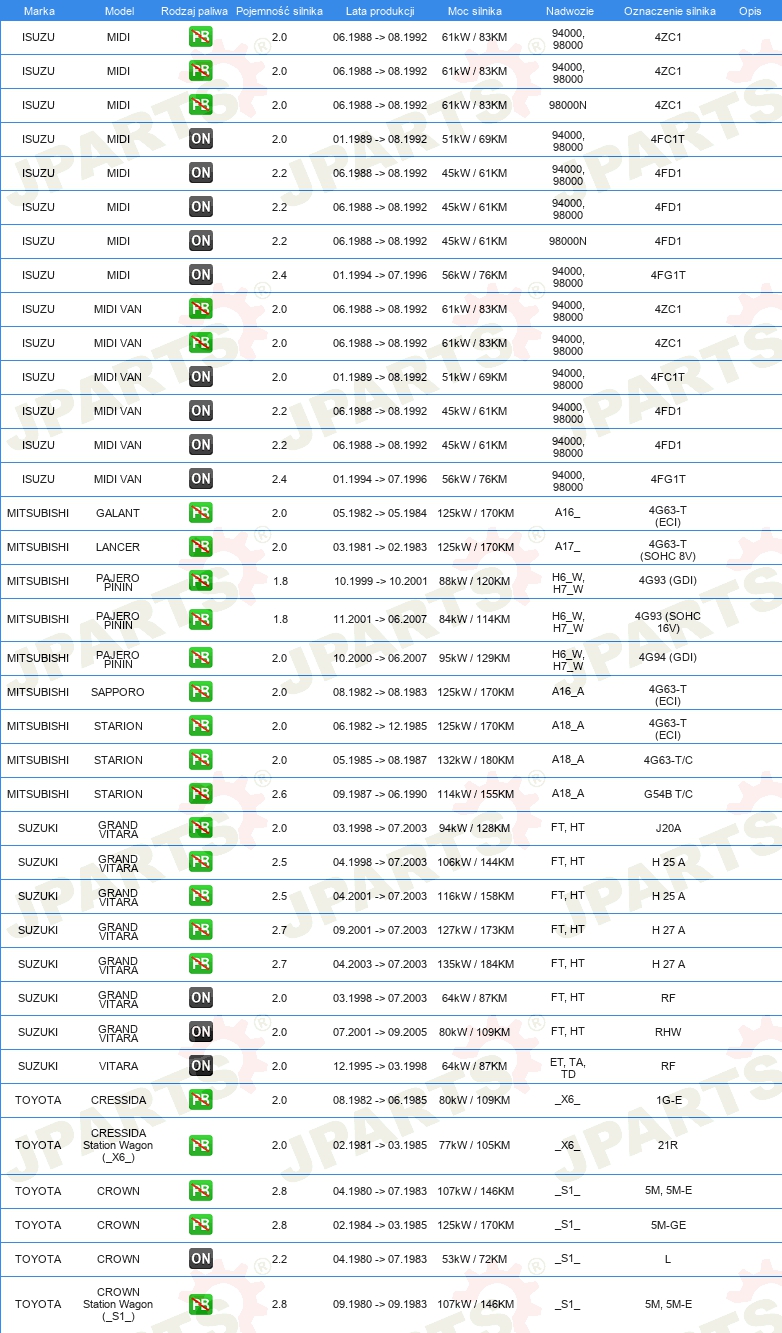782x1333 pixels.
Task: Click the ON diesel icon for MIDI VAN 4FG1T
Action: coord(201,479)
